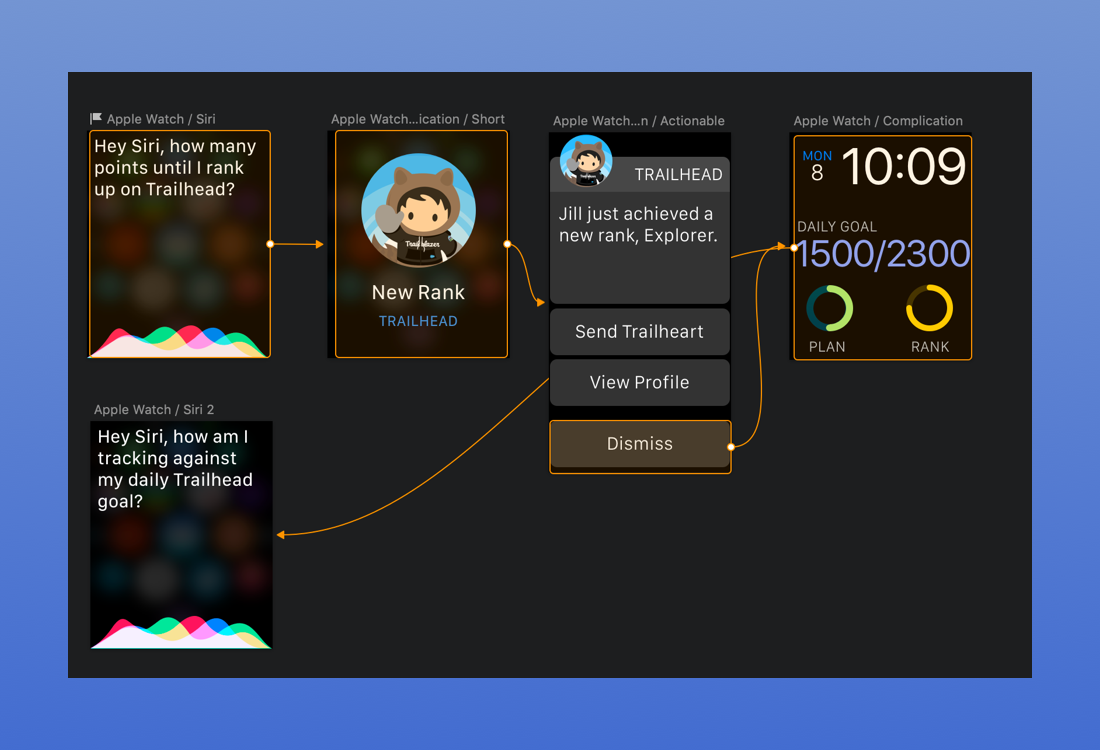Screen dimensions: 1100x750
Task: Click the Siri waveform on the Siri 2 artboard
Action: pos(181,631)
